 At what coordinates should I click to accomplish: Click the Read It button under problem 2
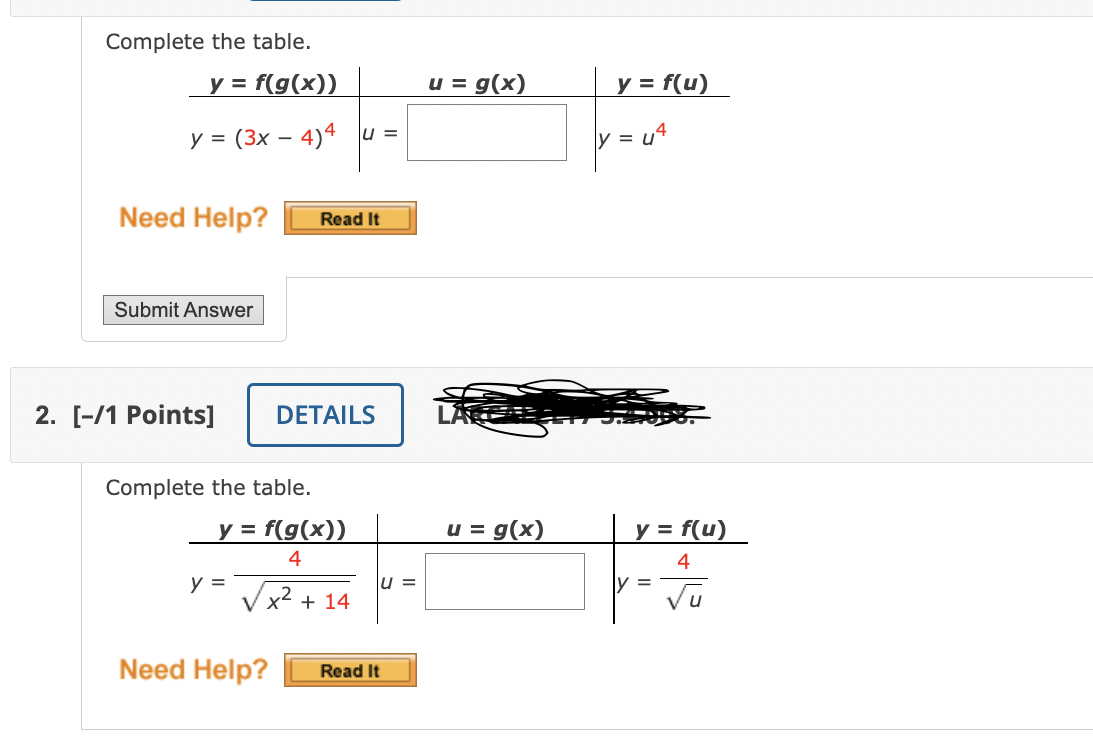350,670
